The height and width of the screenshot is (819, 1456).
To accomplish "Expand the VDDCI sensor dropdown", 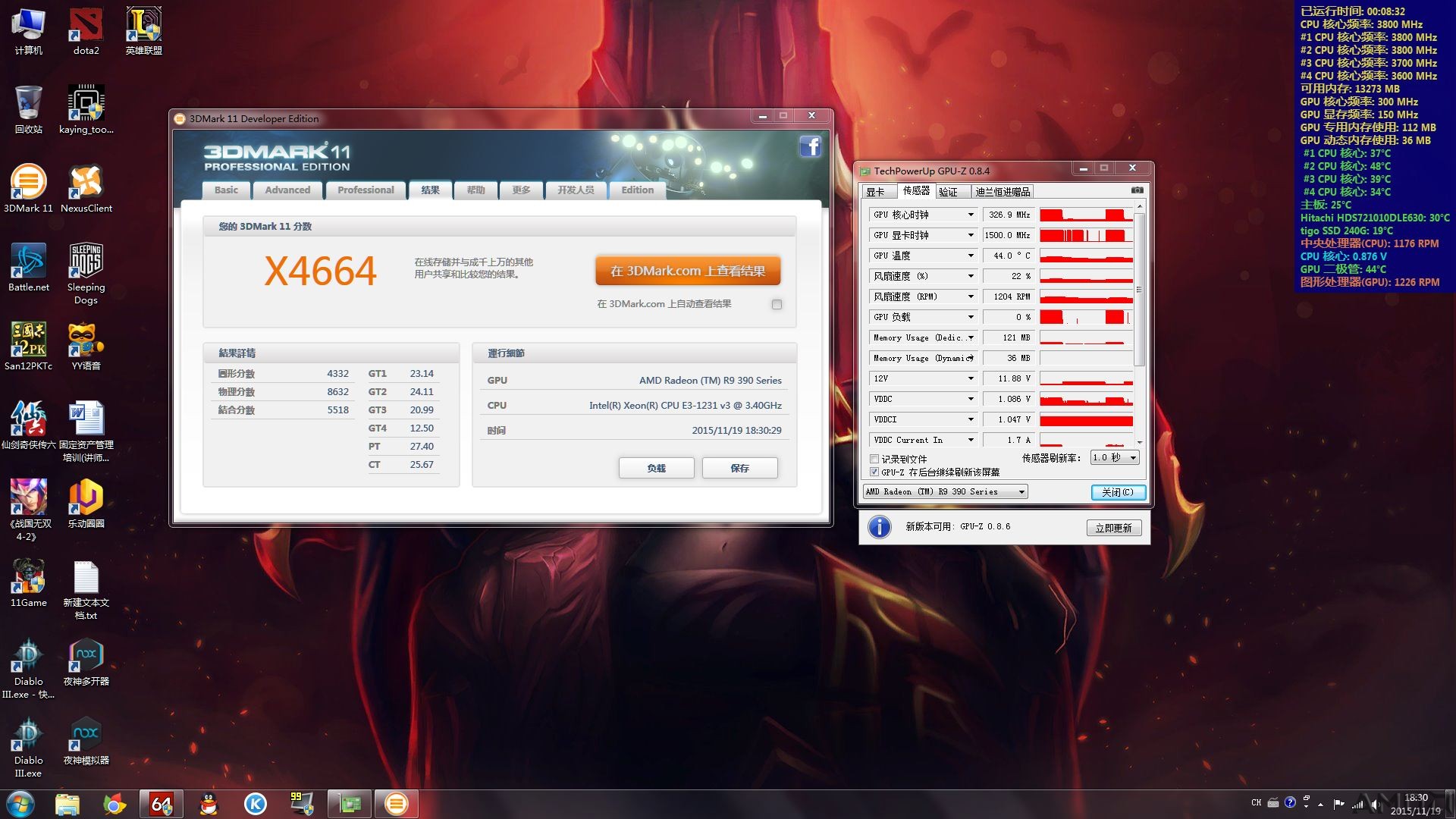I will [970, 419].
